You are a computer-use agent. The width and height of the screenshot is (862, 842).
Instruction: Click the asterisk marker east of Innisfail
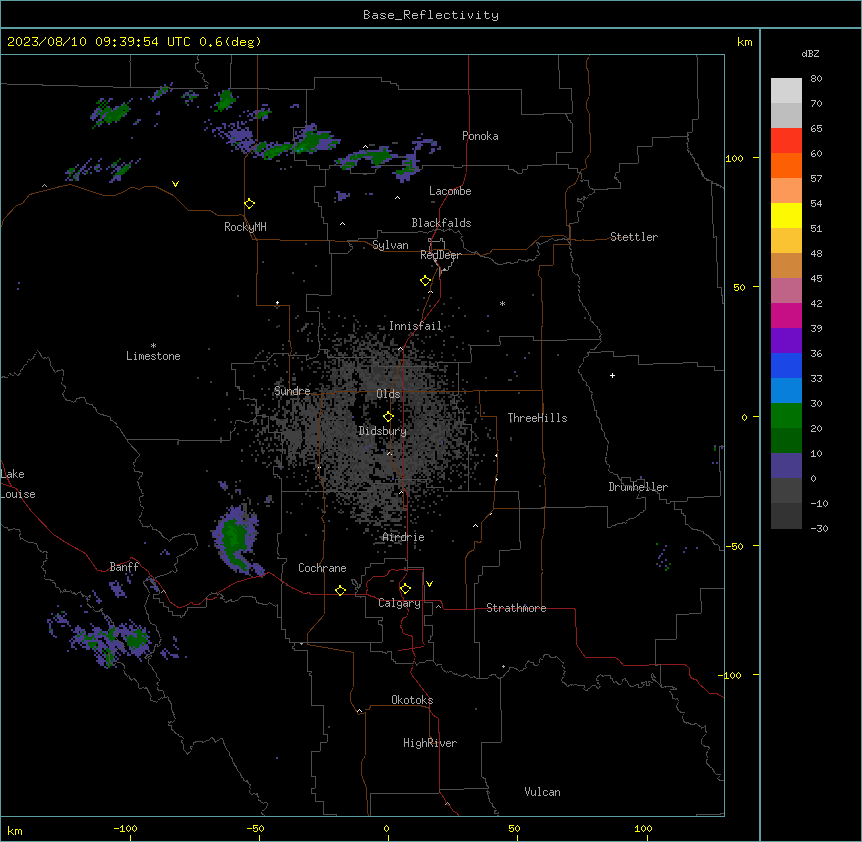click(x=502, y=304)
